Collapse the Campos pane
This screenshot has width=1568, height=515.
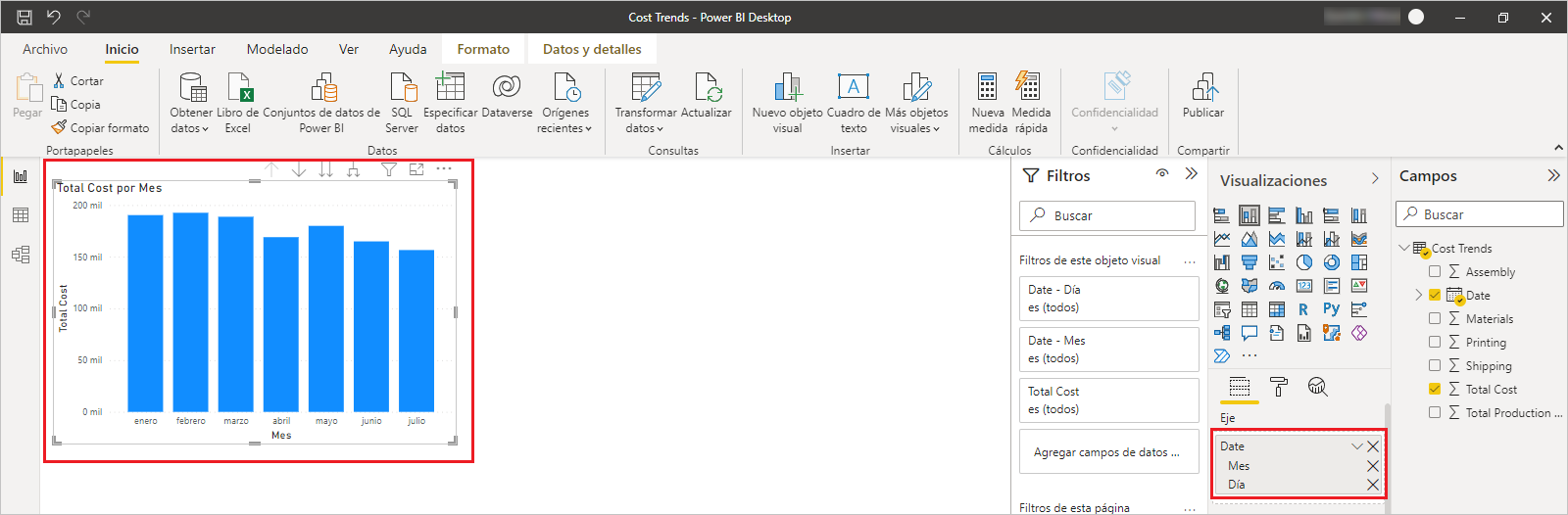[x=1553, y=175]
